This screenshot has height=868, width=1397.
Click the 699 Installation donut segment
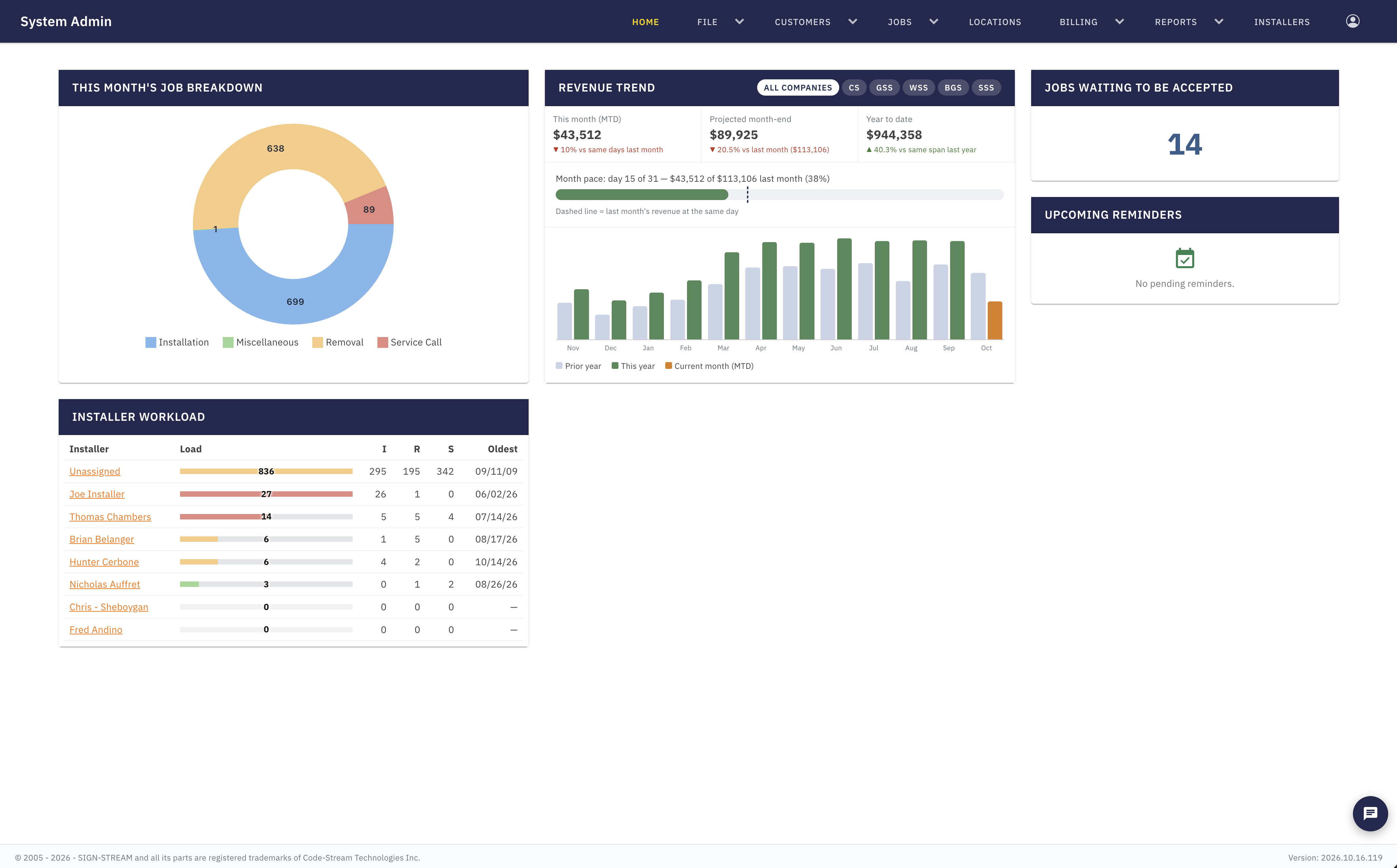click(294, 301)
